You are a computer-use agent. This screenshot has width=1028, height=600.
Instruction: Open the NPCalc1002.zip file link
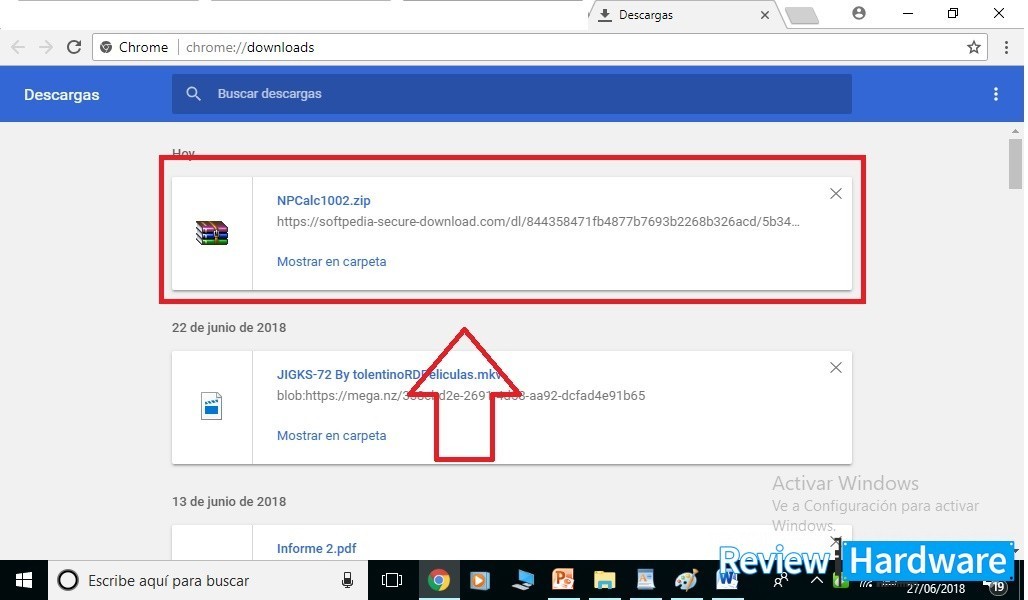324,201
